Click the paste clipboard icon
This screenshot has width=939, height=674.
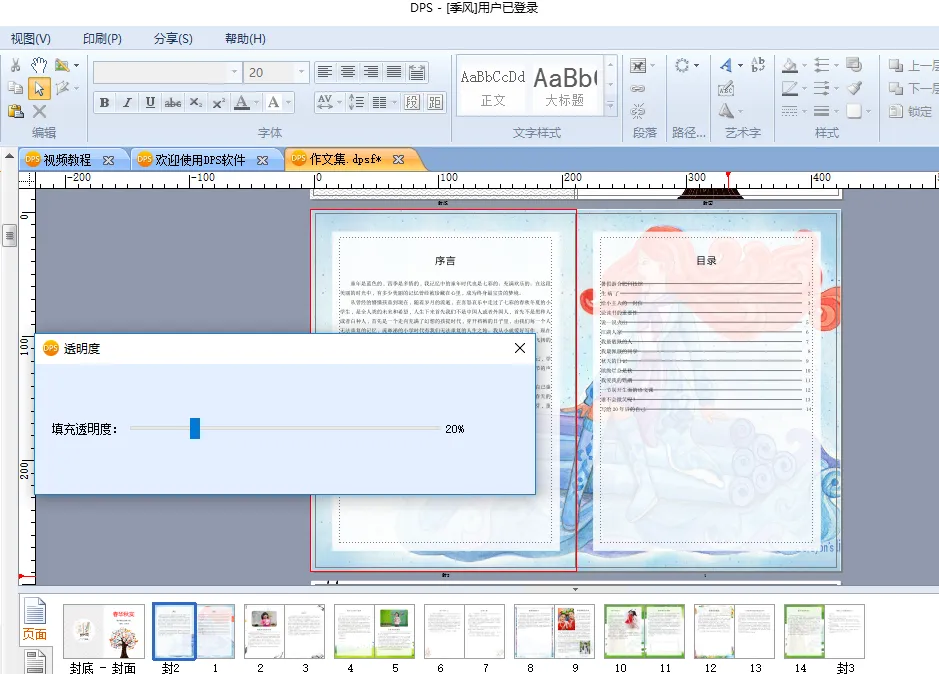pyautogui.click(x=15, y=111)
